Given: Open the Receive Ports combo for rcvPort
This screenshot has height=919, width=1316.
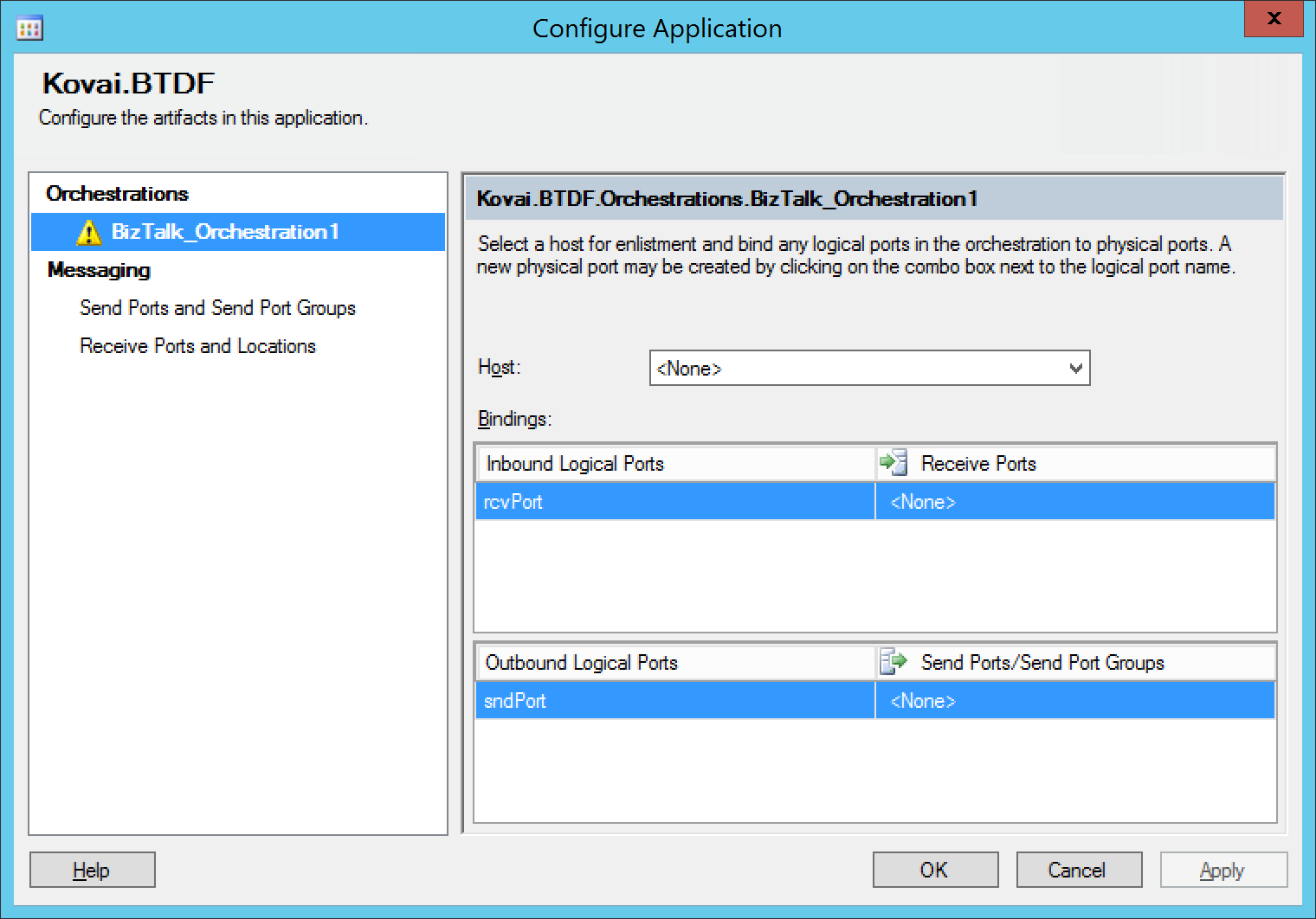Looking at the screenshot, I should 1074,501.
